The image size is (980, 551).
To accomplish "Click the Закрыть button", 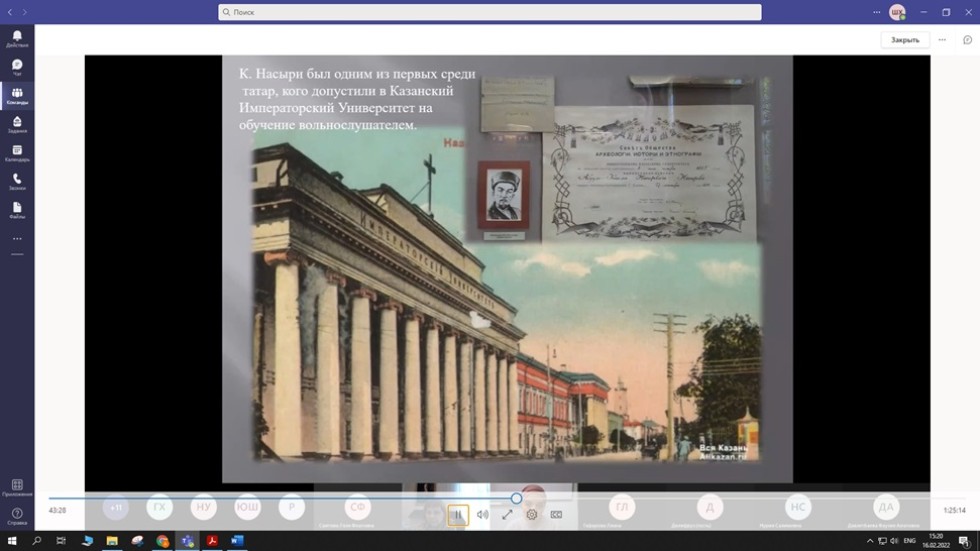I will pyautogui.click(x=904, y=40).
